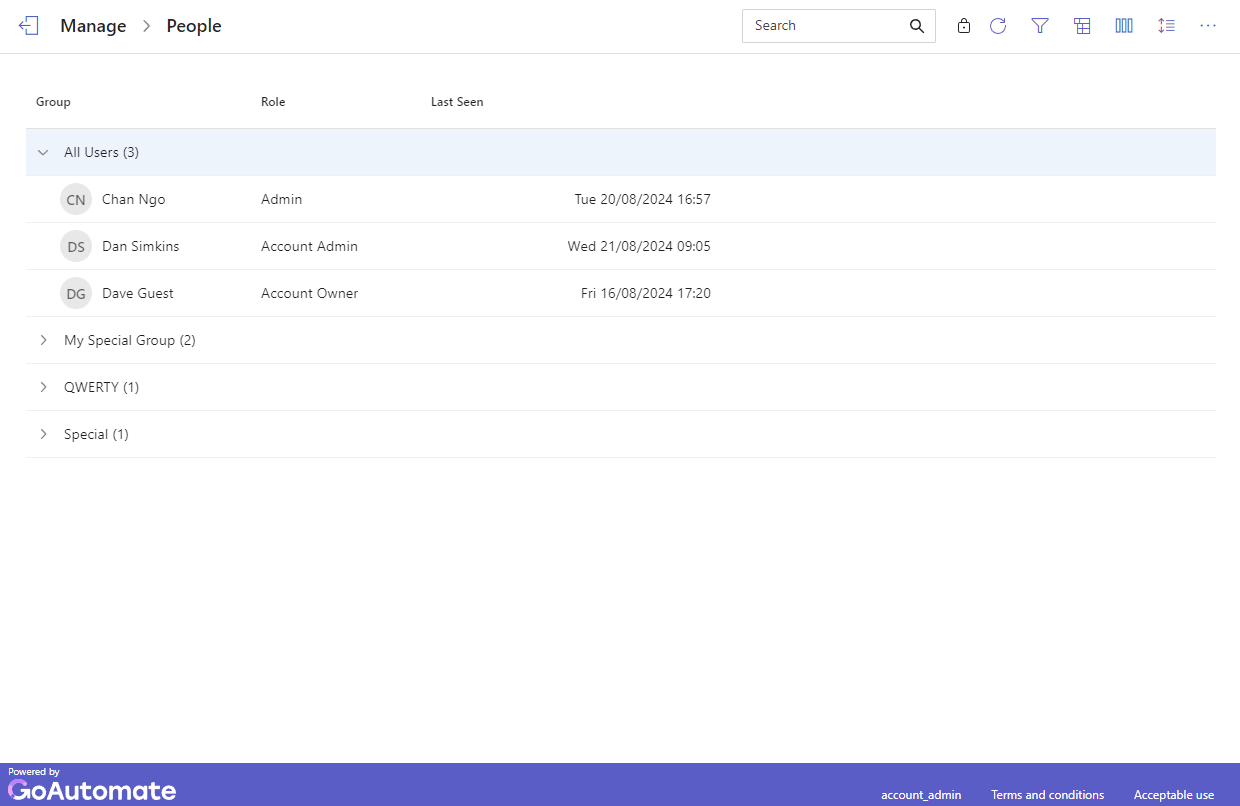
Task: Click the QWERTY (1) label
Action: [x=101, y=387]
